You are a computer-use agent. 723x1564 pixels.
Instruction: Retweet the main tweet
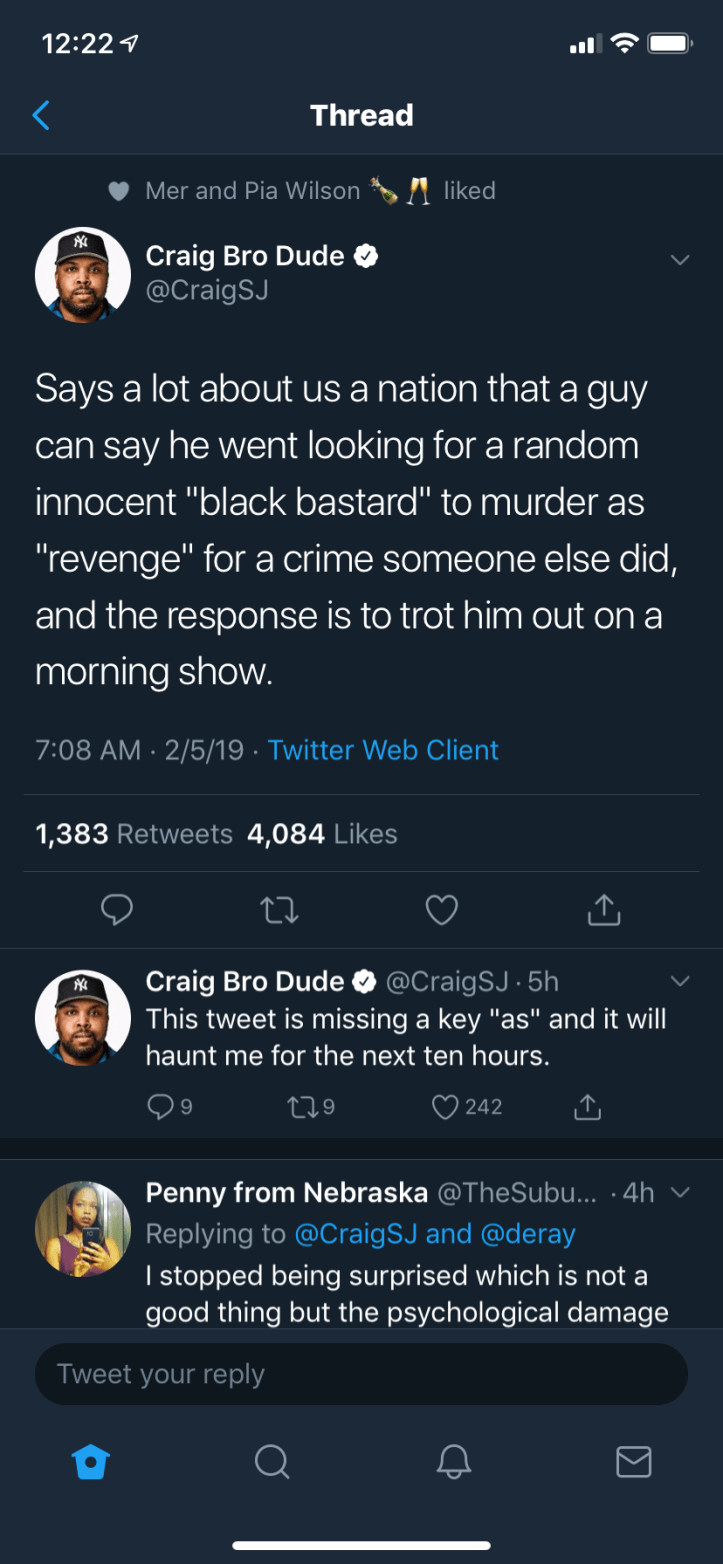coord(279,909)
